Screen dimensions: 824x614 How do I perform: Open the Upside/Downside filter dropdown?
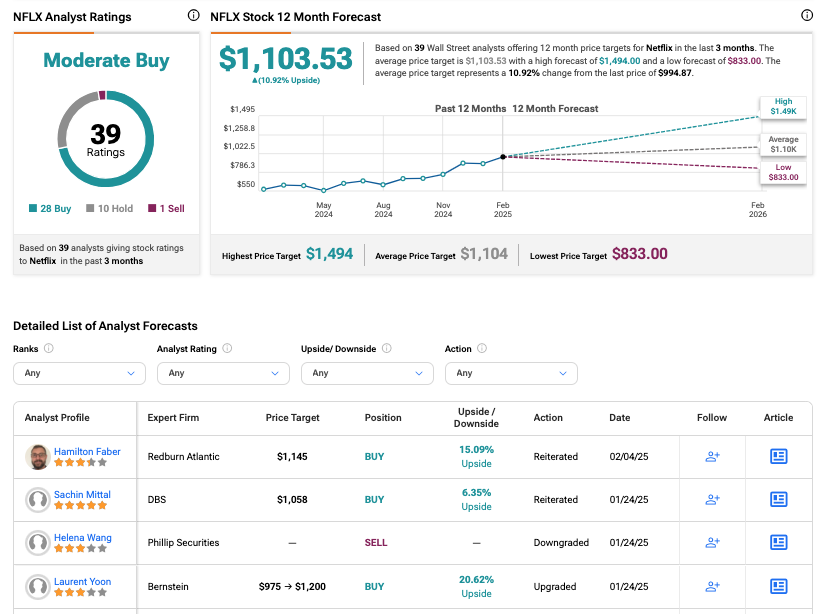point(367,373)
